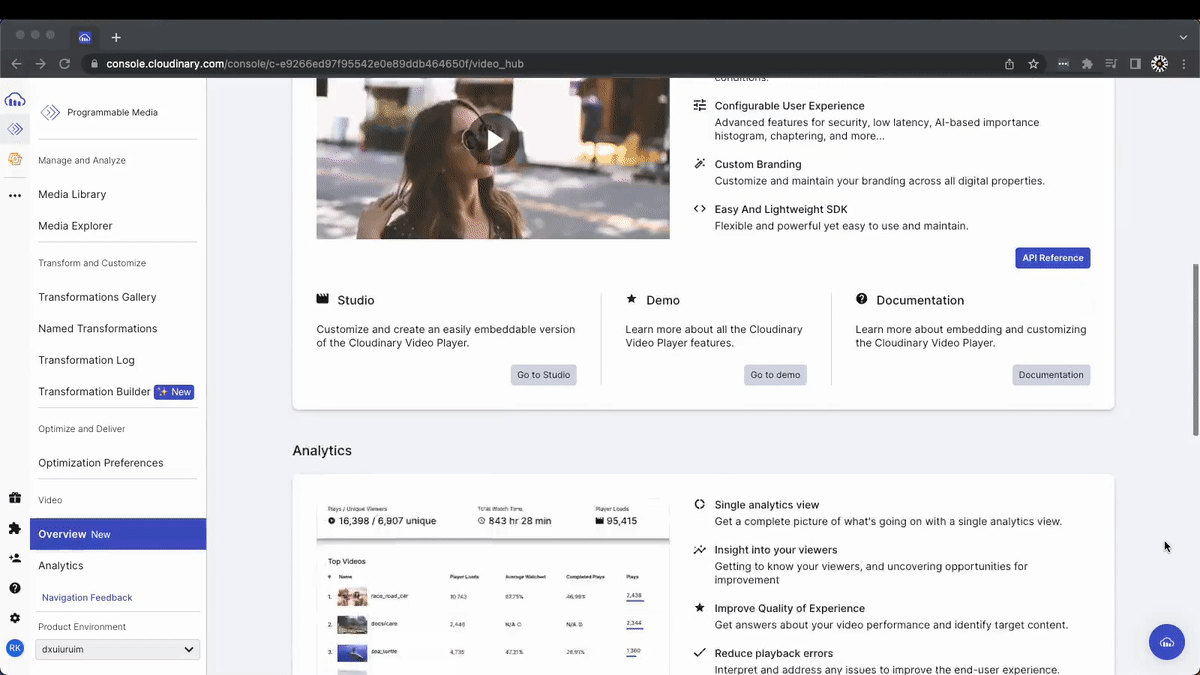This screenshot has width=1200, height=675.
Task: Open a new browser tab with plus
Action: pos(116,37)
